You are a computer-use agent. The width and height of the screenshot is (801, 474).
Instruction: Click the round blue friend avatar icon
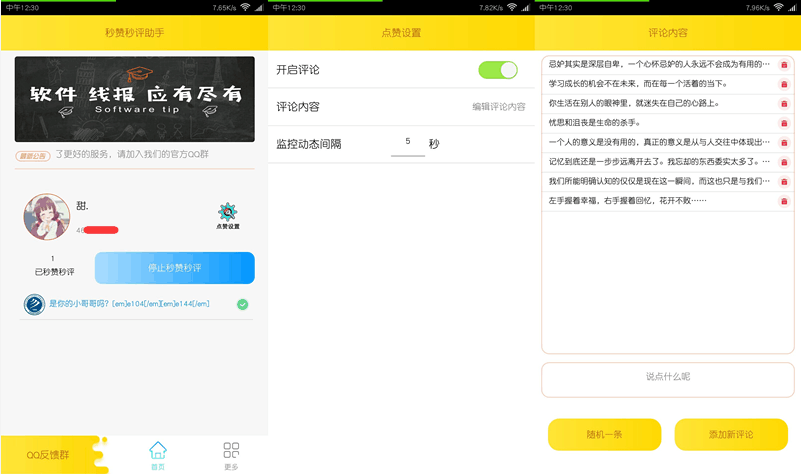pos(34,304)
